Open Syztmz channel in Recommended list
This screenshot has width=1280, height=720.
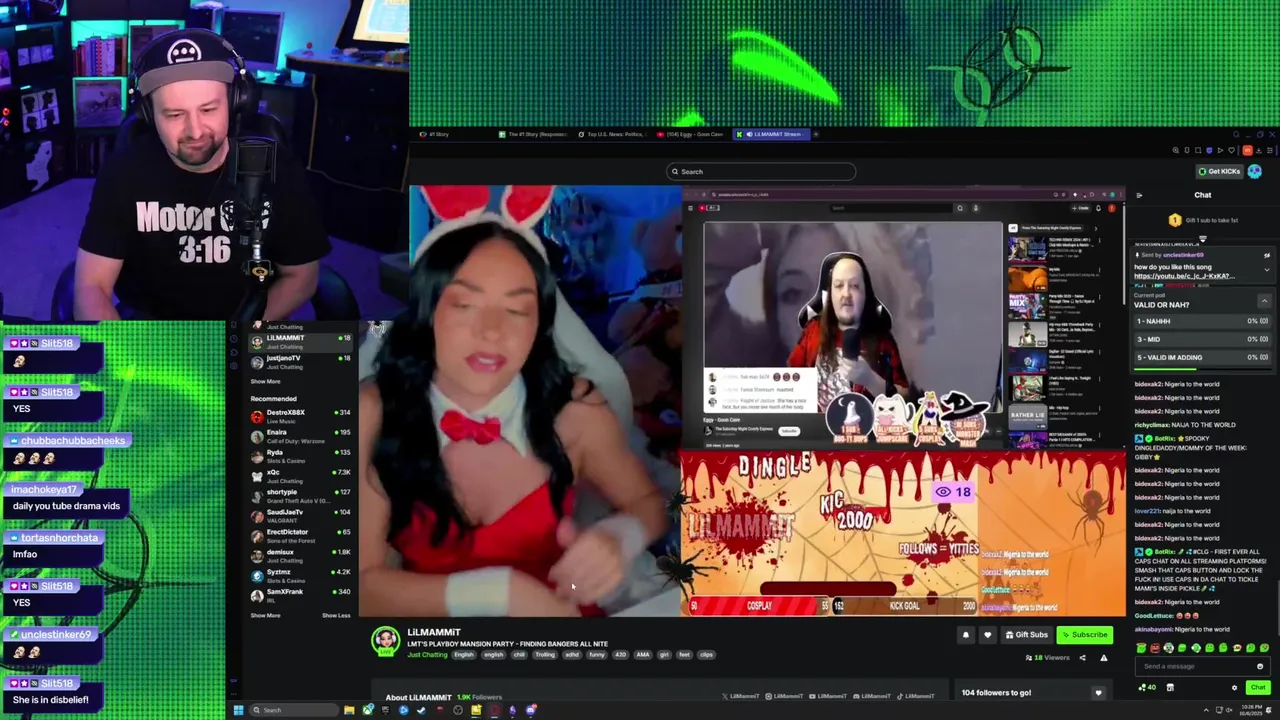300,575
